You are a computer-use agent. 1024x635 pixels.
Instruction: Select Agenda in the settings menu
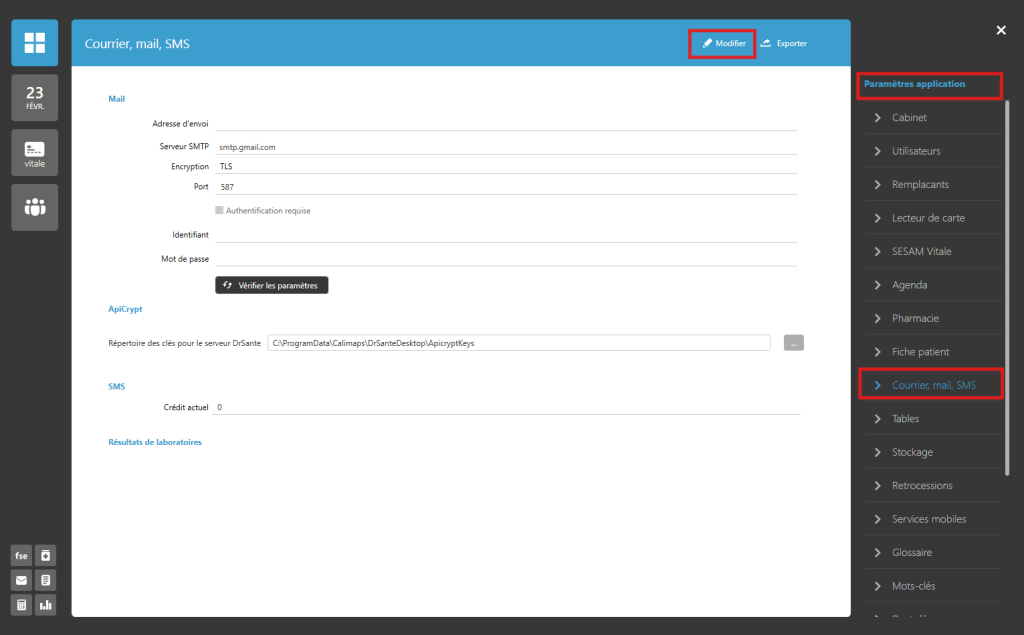(909, 285)
